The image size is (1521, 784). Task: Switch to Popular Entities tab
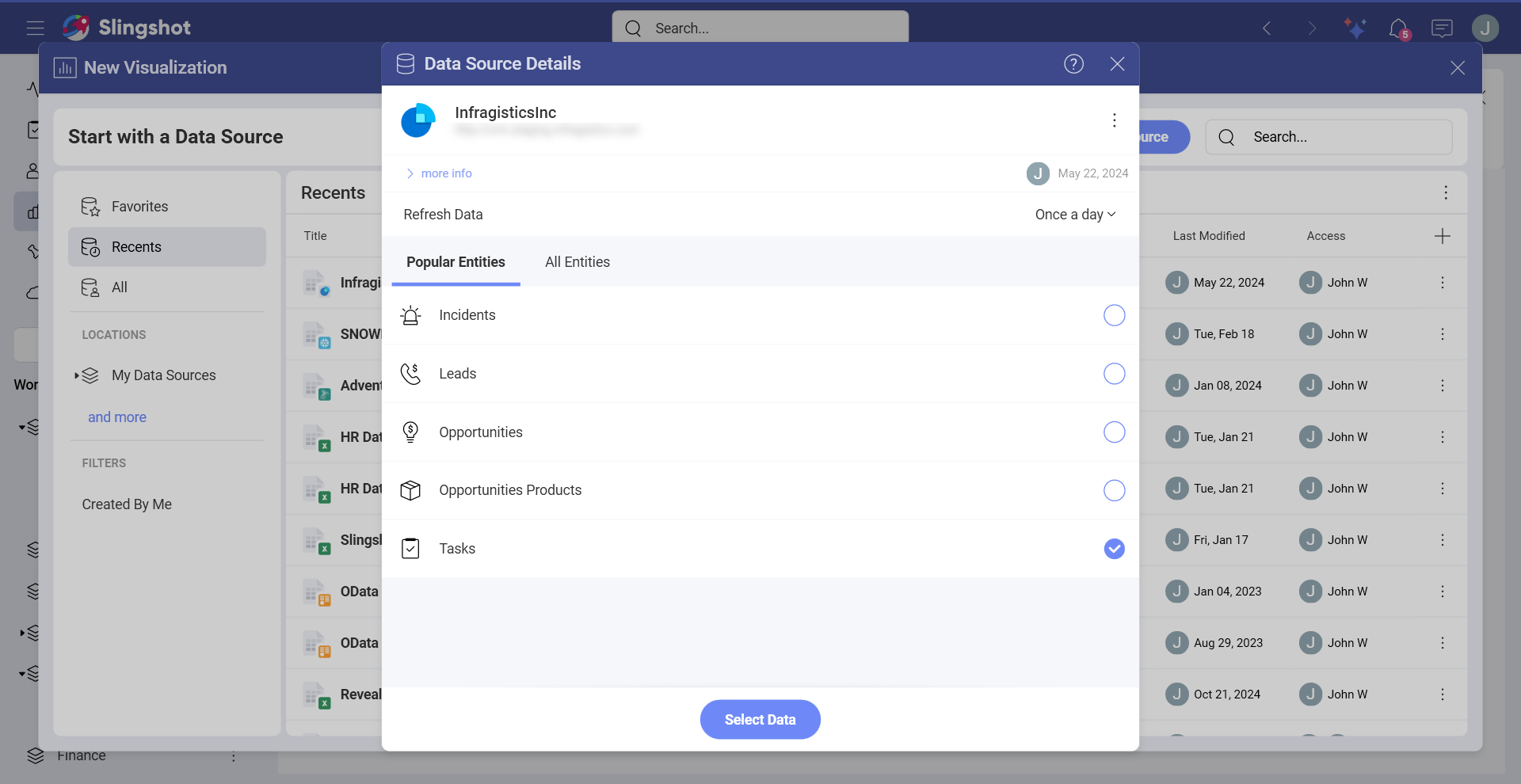pyautogui.click(x=456, y=262)
